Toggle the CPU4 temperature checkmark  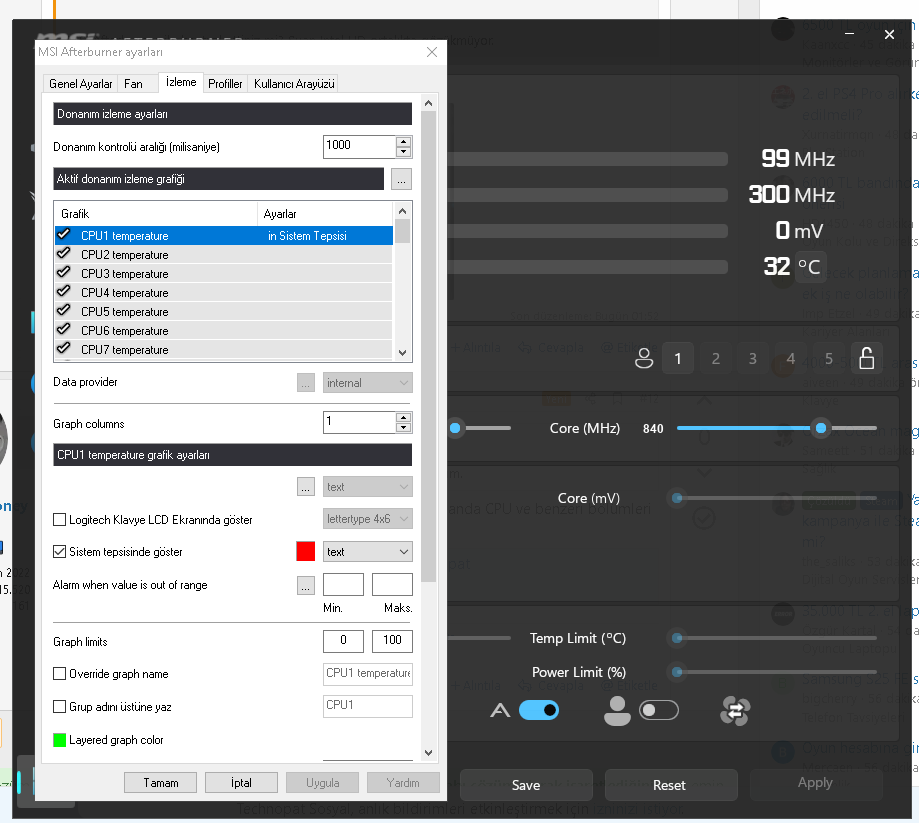click(64, 292)
